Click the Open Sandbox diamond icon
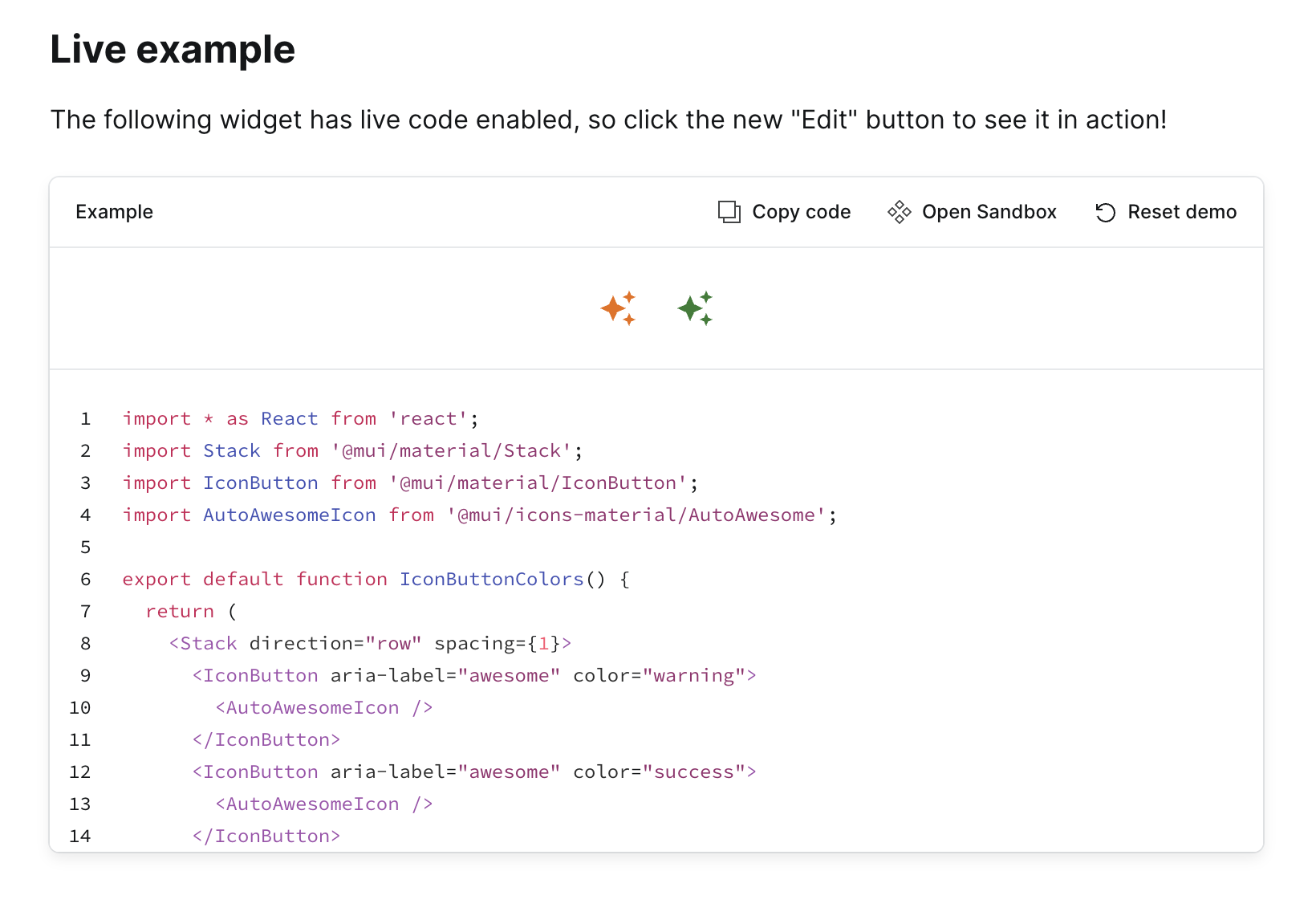The width and height of the screenshot is (1316, 920). coord(899,212)
